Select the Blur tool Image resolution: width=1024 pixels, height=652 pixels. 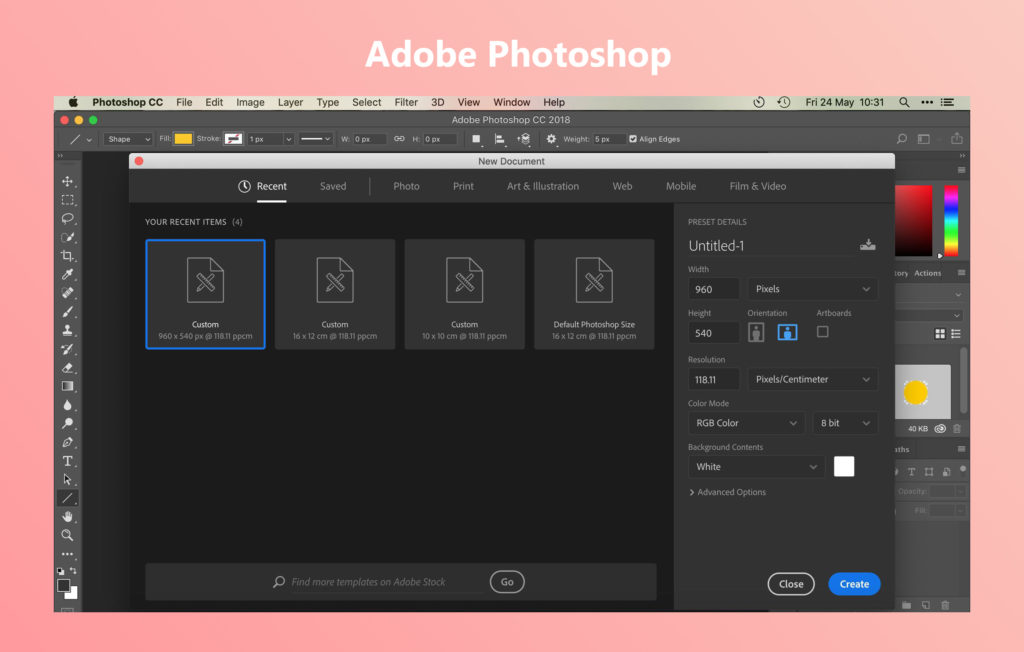tap(67, 404)
